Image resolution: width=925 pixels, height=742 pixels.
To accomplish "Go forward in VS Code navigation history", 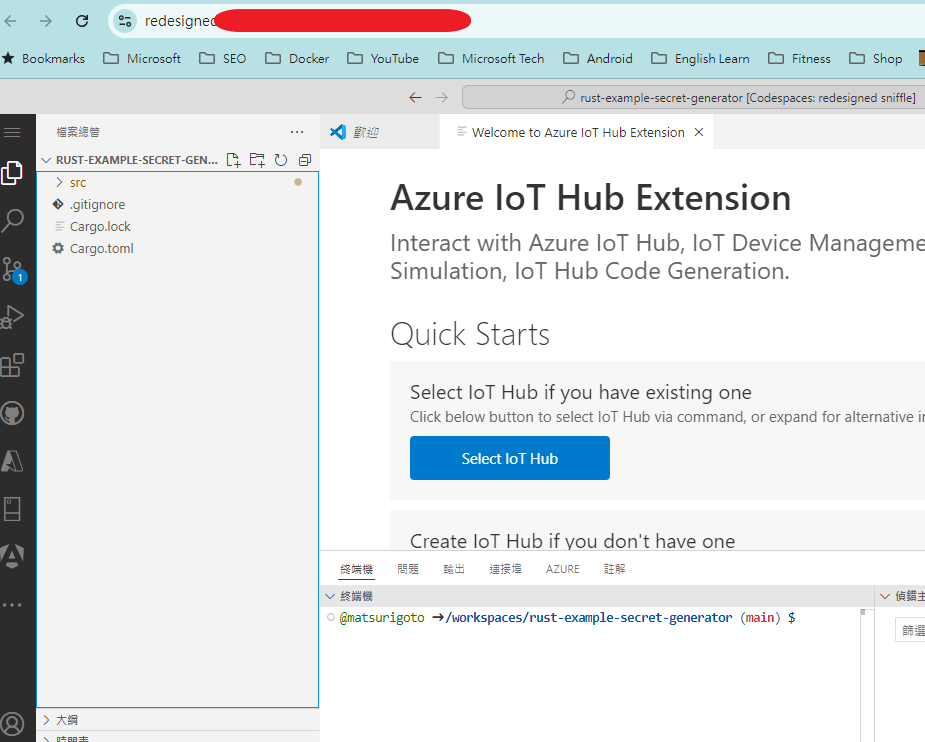I will point(441,97).
